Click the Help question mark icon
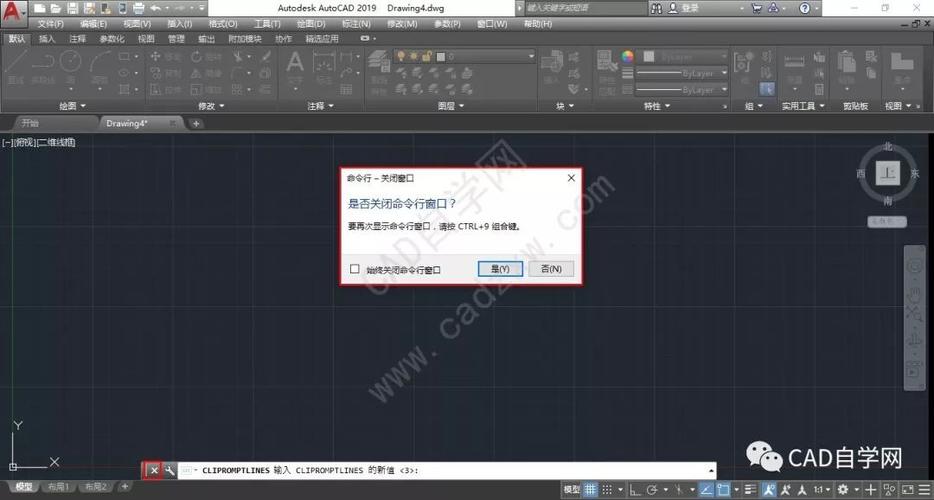This screenshot has width=934, height=500. click(x=805, y=8)
